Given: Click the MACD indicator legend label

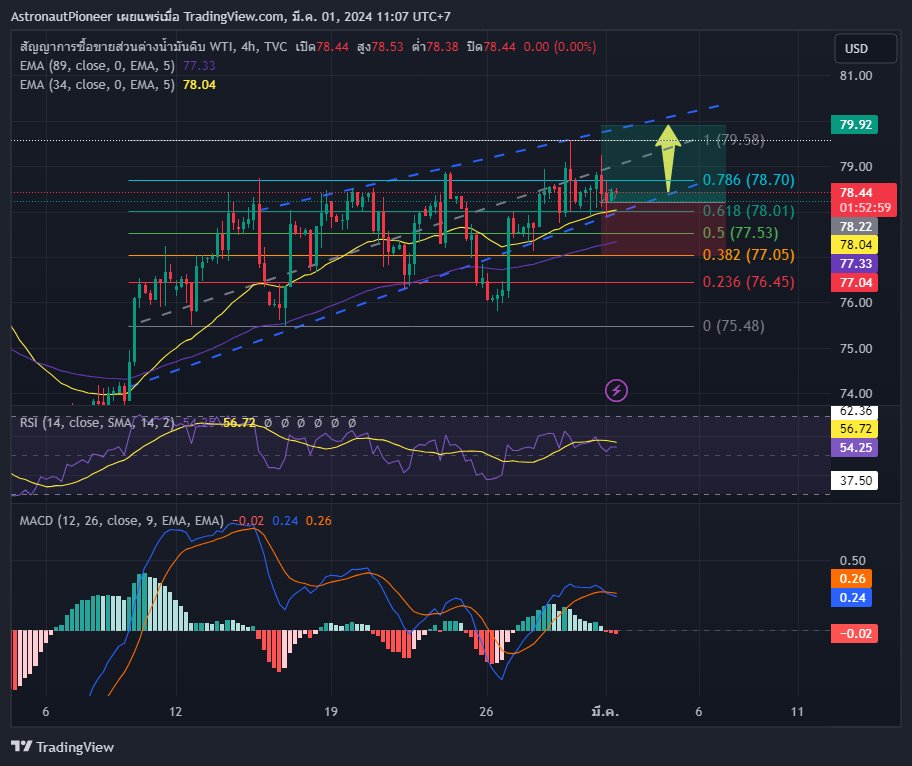Looking at the screenshot, I should tap(122, 521).
